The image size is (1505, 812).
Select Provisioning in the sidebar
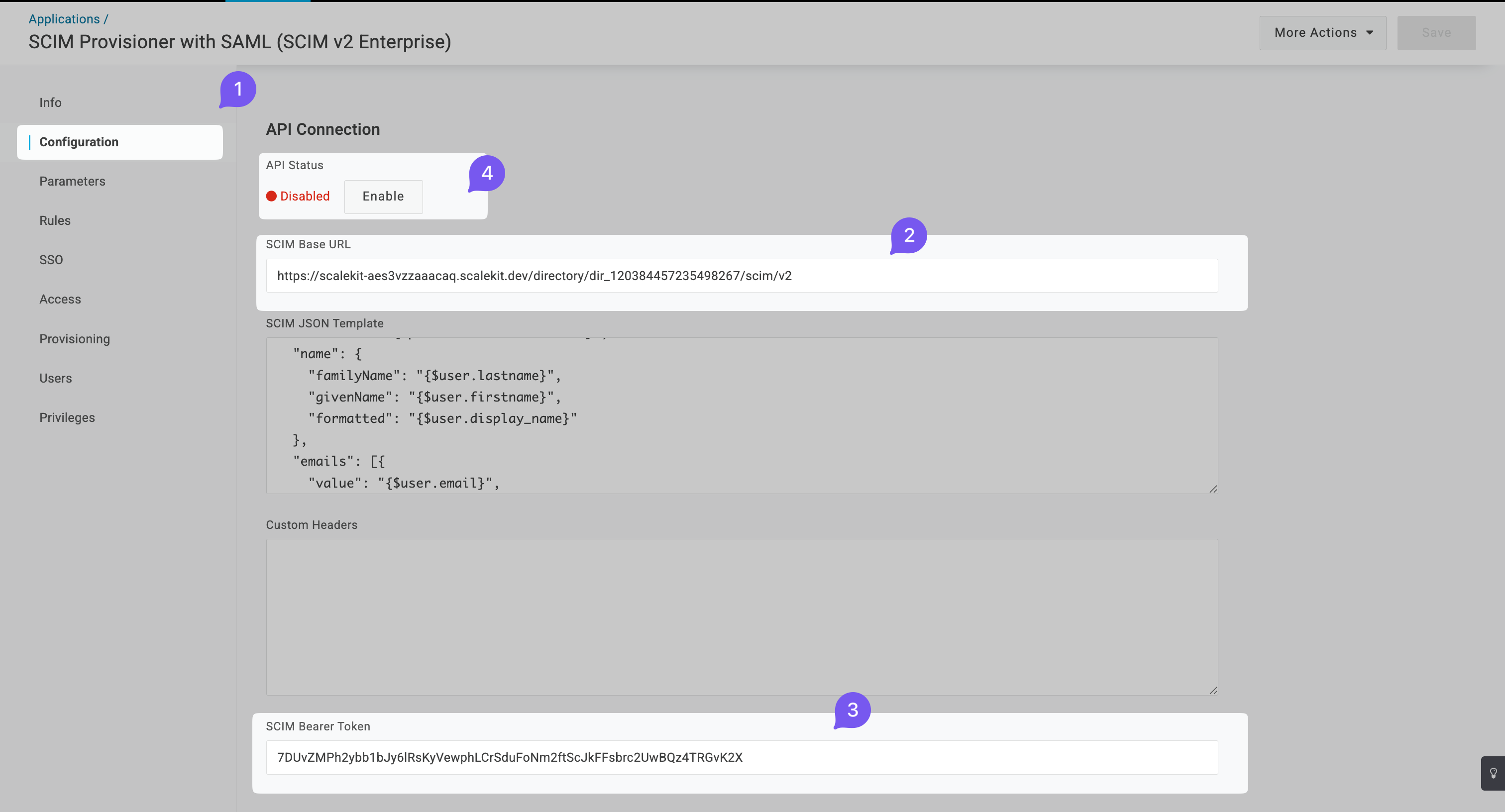tap(74, 338)
